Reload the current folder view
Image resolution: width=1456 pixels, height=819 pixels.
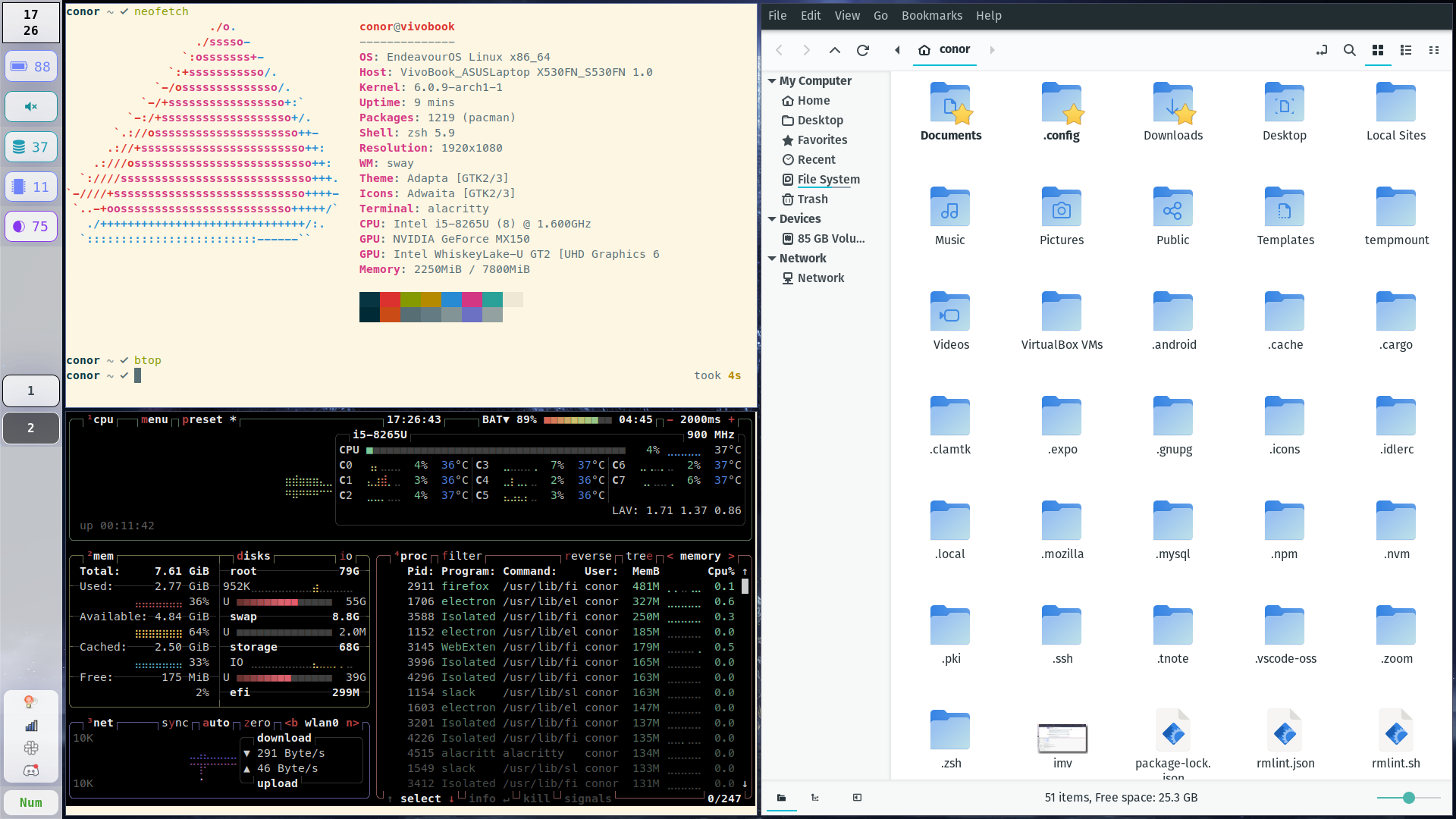click(x=862, y=50)
